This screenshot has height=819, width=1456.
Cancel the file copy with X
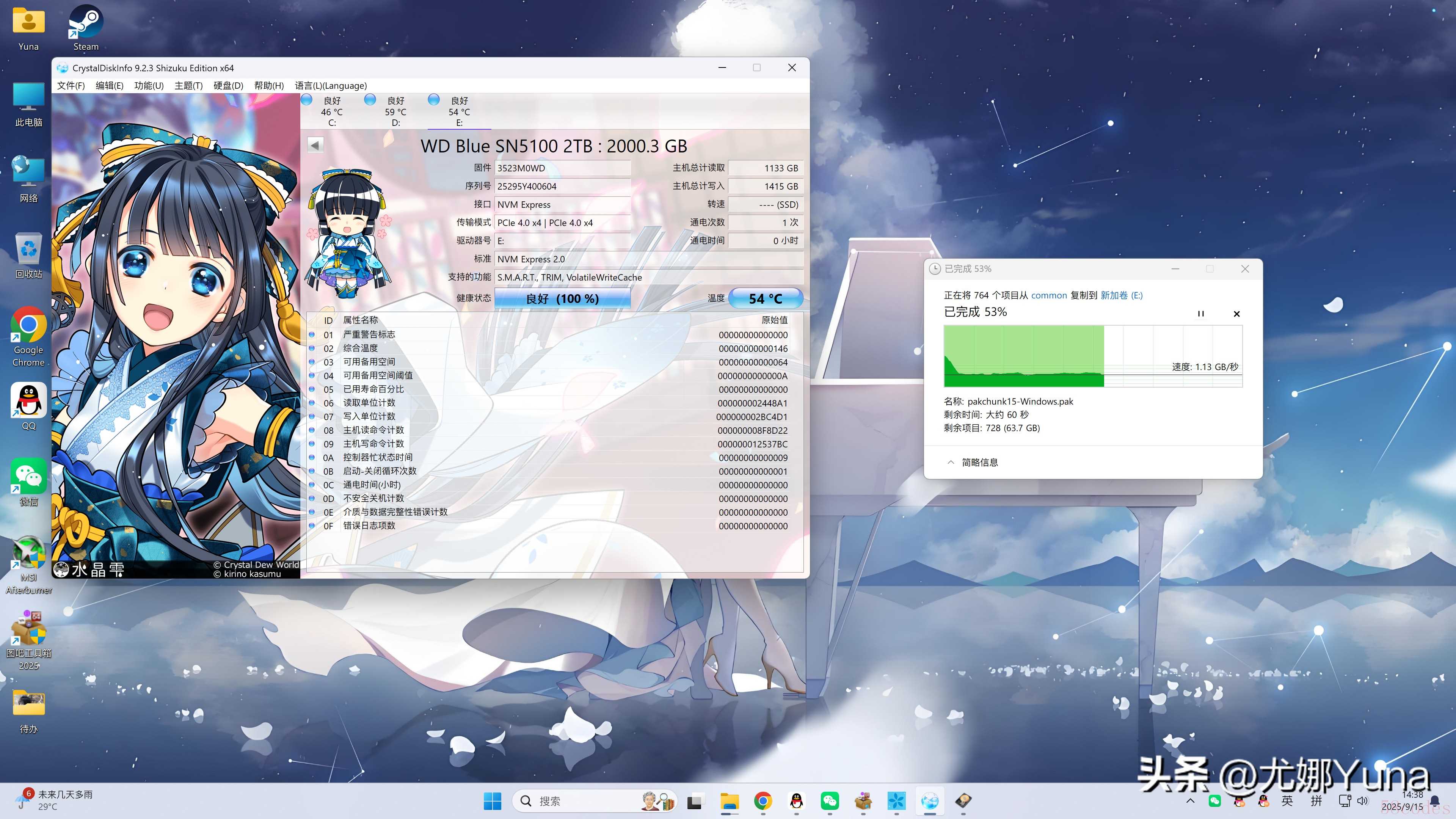coord(1237,314)
